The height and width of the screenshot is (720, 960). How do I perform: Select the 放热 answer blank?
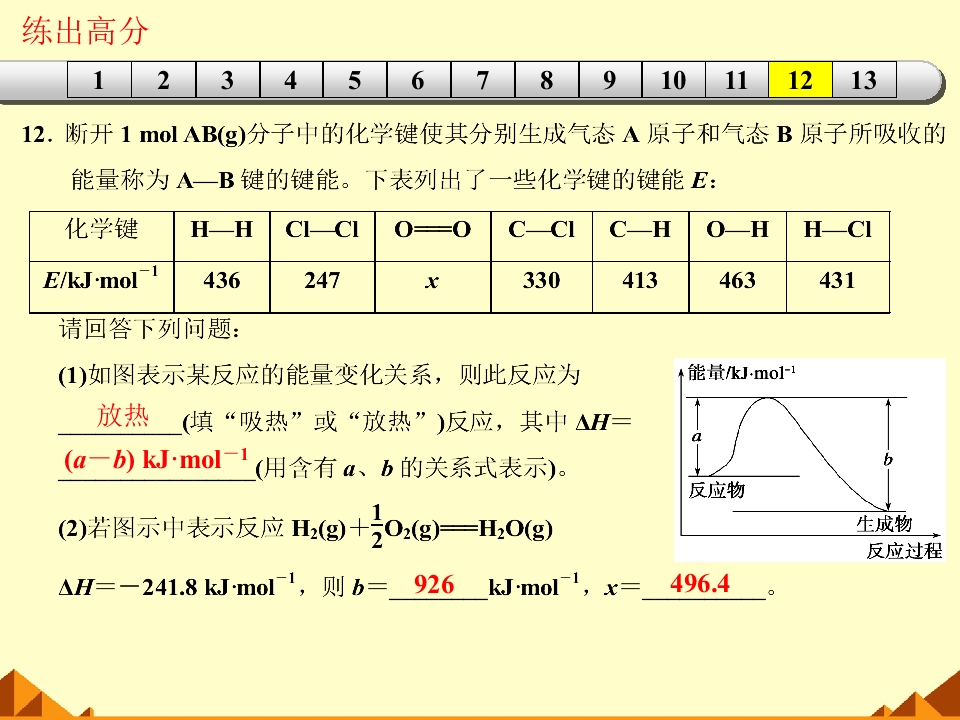point(121,418)
